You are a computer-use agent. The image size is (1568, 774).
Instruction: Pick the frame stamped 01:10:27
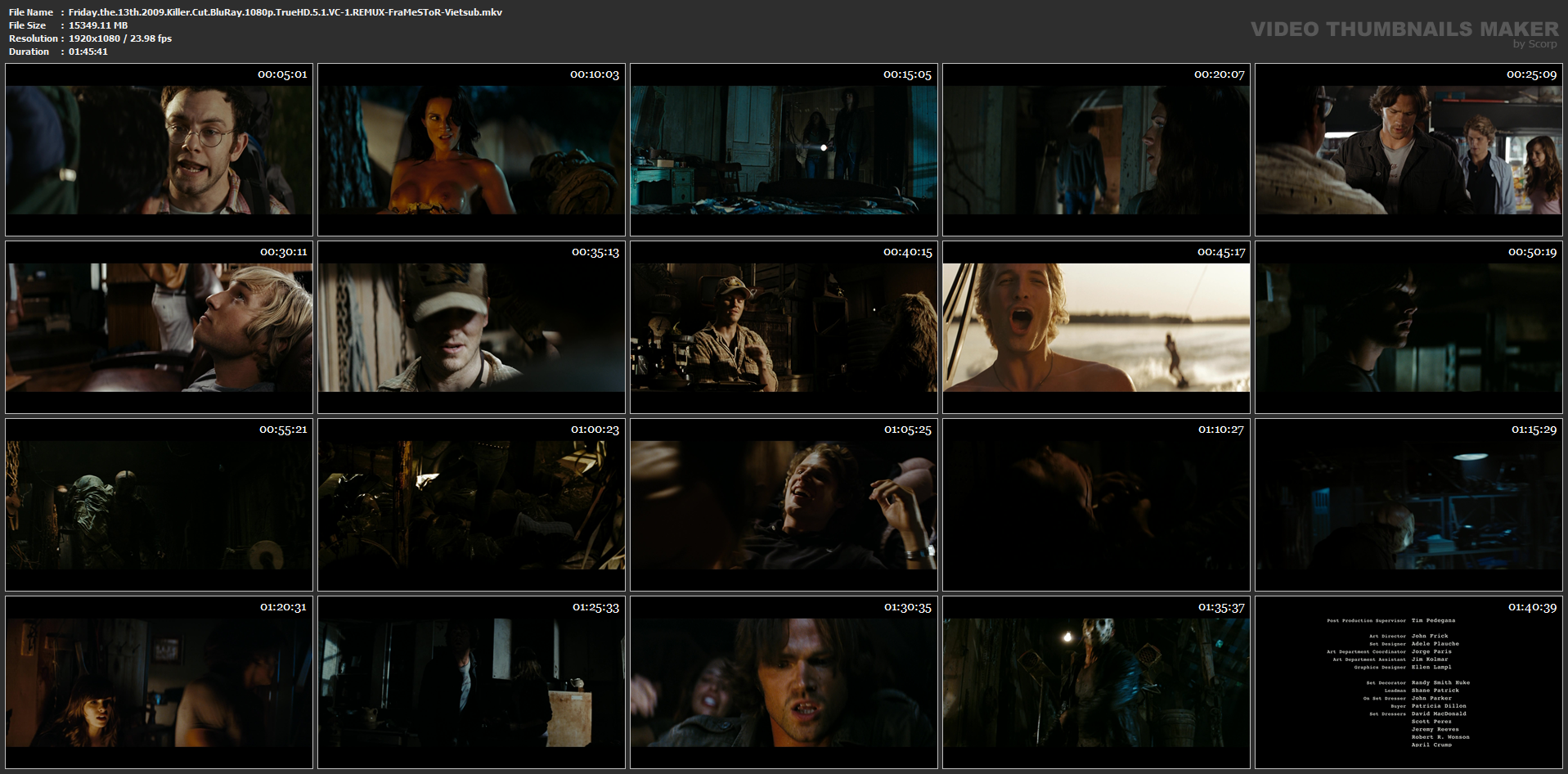click(1096, 505)
